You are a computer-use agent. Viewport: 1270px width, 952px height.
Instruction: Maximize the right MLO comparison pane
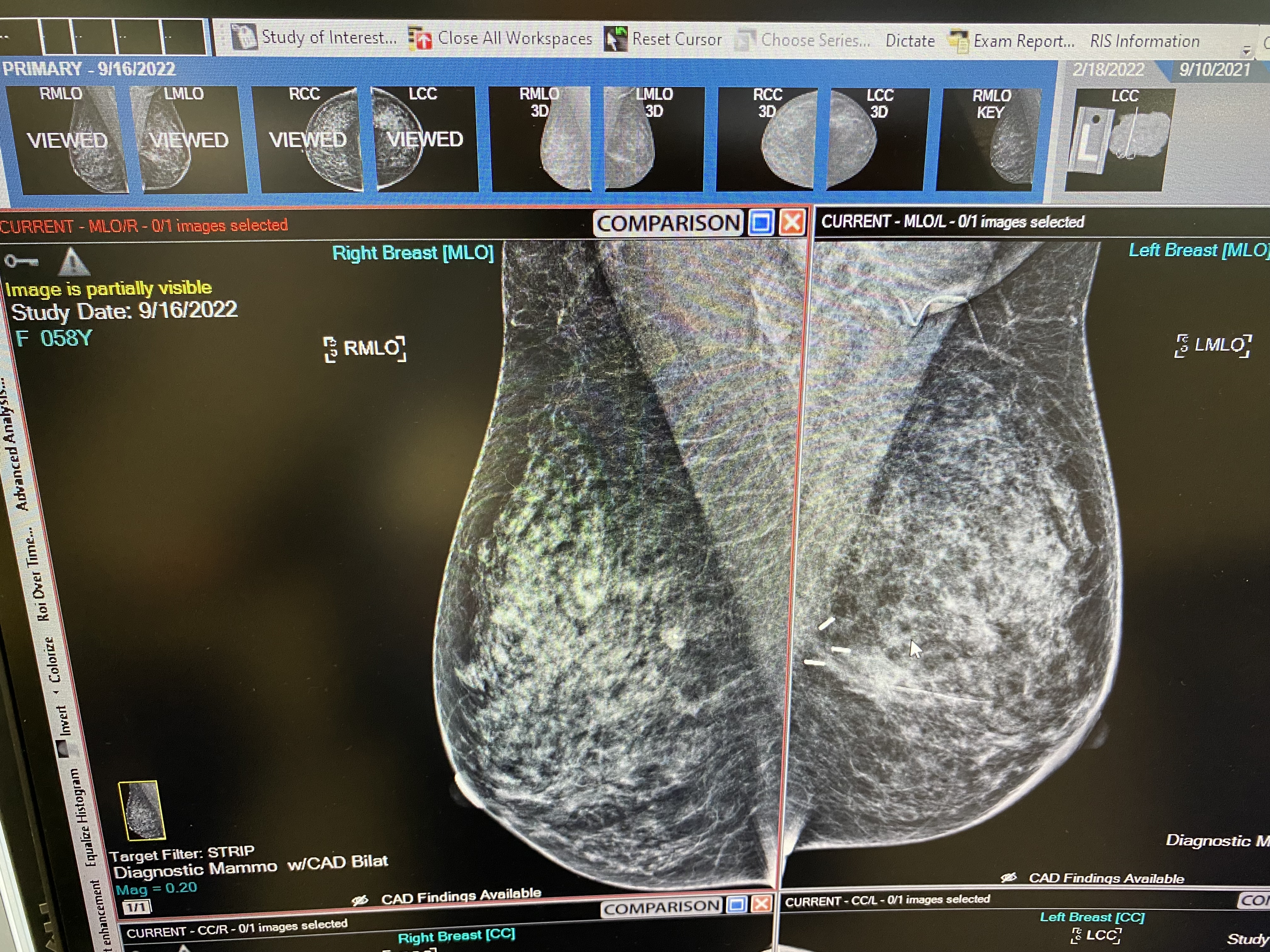(x=761, y=222)
